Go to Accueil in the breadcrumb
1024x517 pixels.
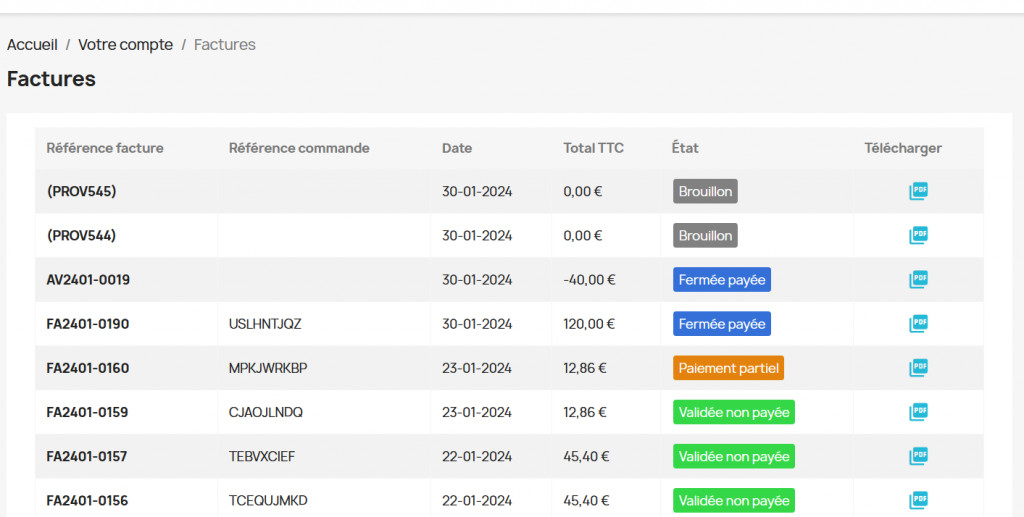(x=32, y=45)
